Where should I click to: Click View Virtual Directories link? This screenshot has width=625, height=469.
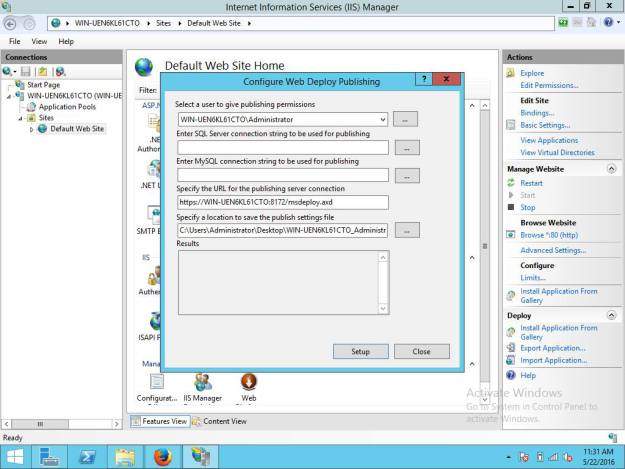pos(557,152)
